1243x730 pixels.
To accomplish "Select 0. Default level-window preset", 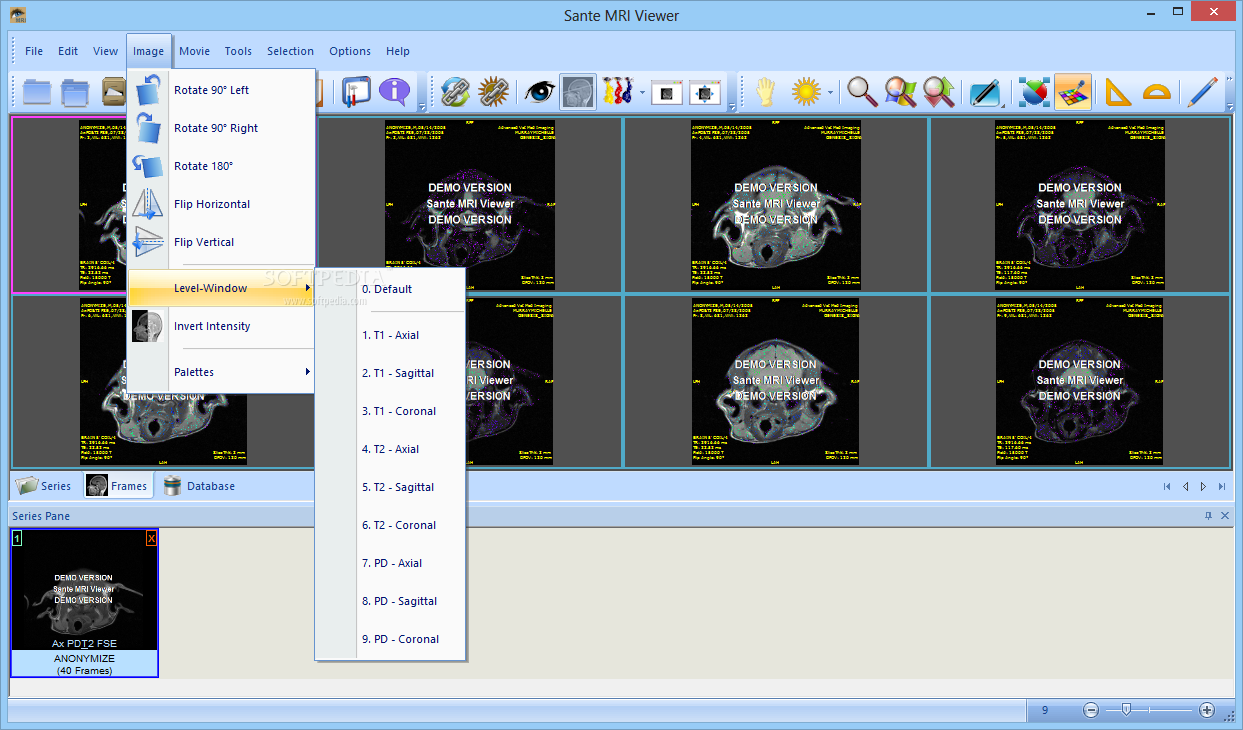I will pyautogui.click(x=391, y=289).
